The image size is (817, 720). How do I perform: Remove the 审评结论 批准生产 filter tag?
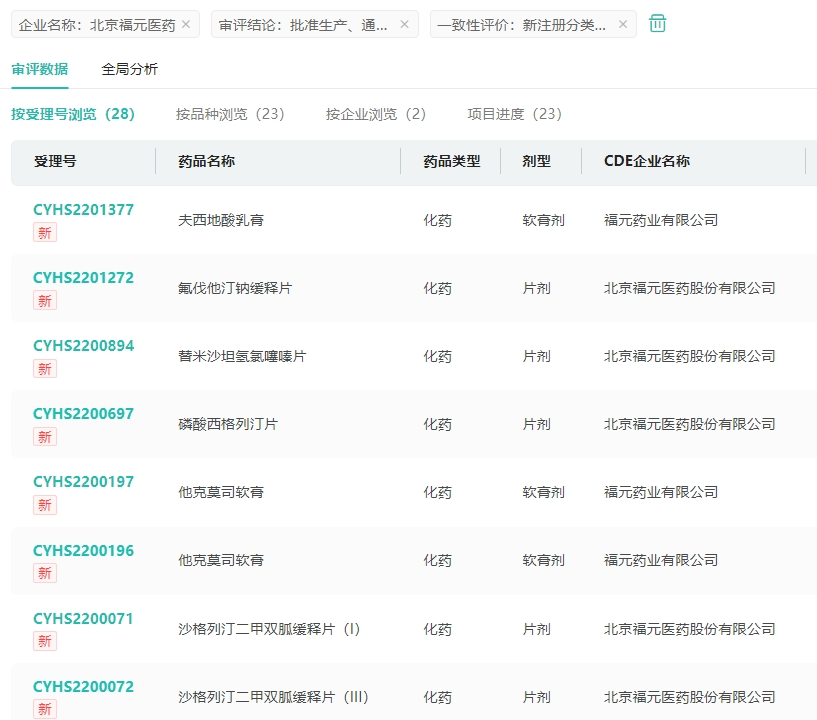coord(404,24)
